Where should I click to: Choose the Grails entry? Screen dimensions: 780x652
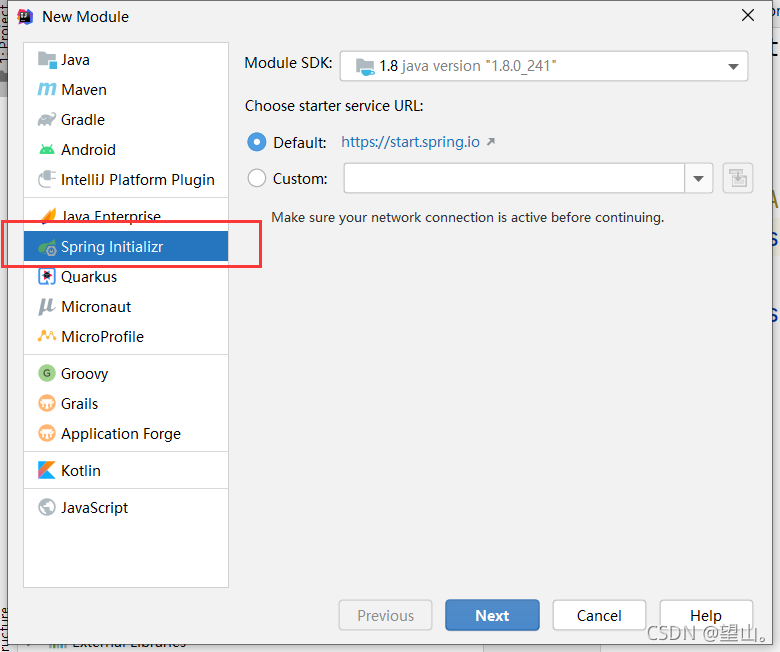pos(126,403)
